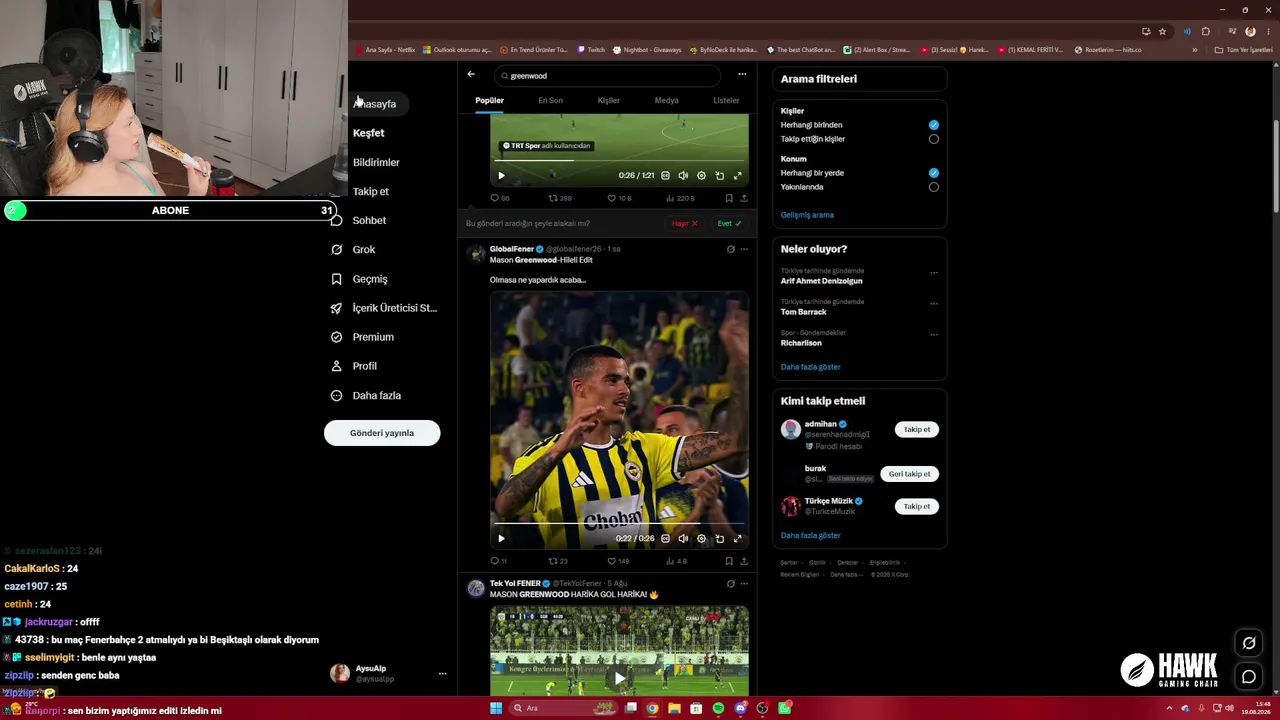The image size is (1280, 720).
Task: Select the 'Herhangi bir yerde' radio option
Action: tap(934, 173)
